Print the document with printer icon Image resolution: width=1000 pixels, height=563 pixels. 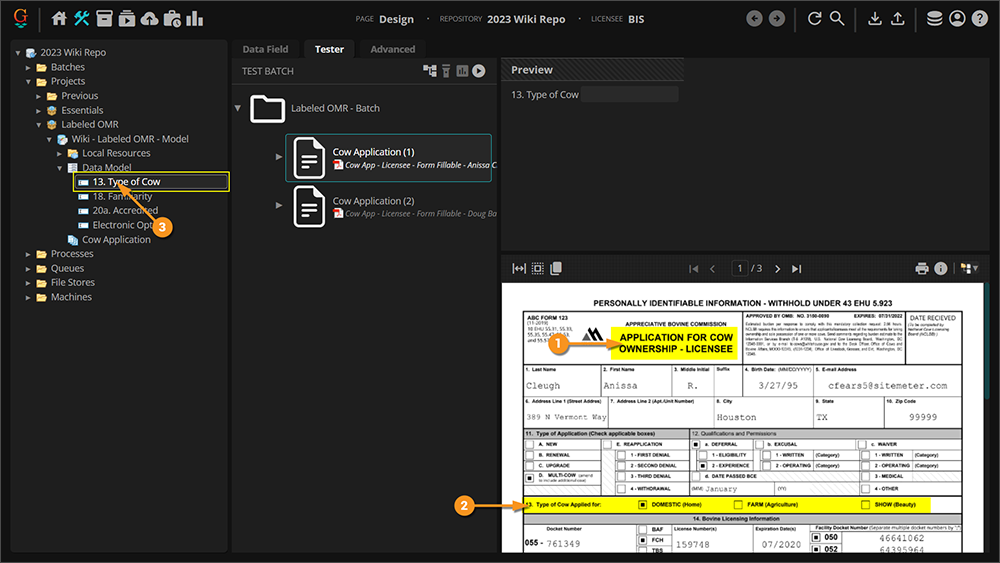click(x=922, y=268)
